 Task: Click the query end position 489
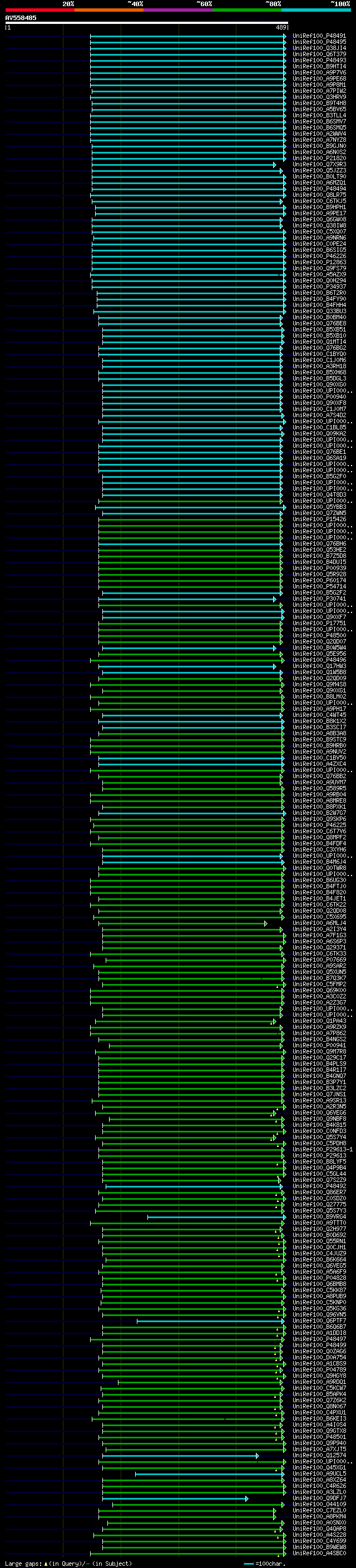[281, 27]
